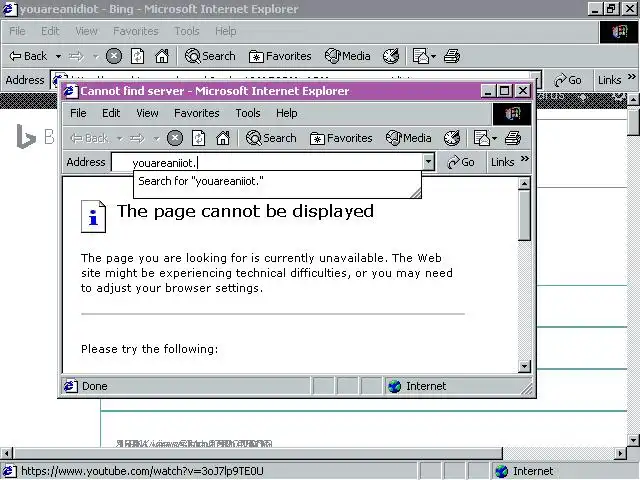640x480 pixels.
Task: Click Print icon in Bing window toolbar
Action: [x=452, y=56]
